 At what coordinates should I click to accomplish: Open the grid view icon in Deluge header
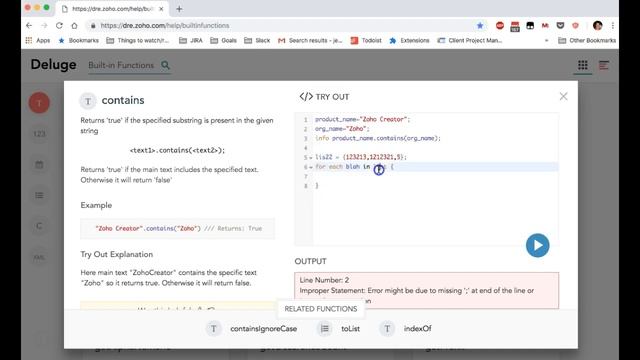582,65
